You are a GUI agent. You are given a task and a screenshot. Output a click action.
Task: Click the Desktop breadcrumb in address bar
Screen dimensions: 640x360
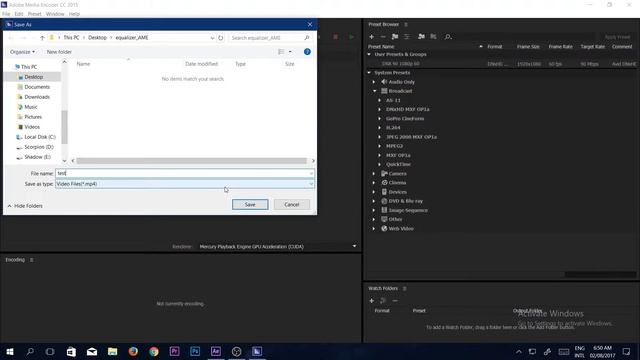pos(97,38)
